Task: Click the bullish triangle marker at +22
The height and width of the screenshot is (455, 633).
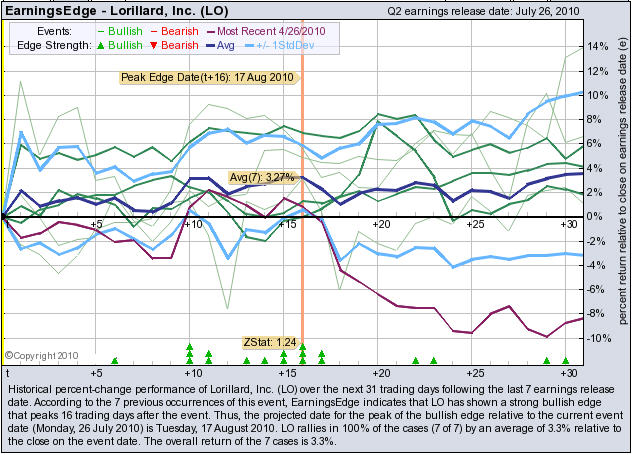Action: point(415,361)
